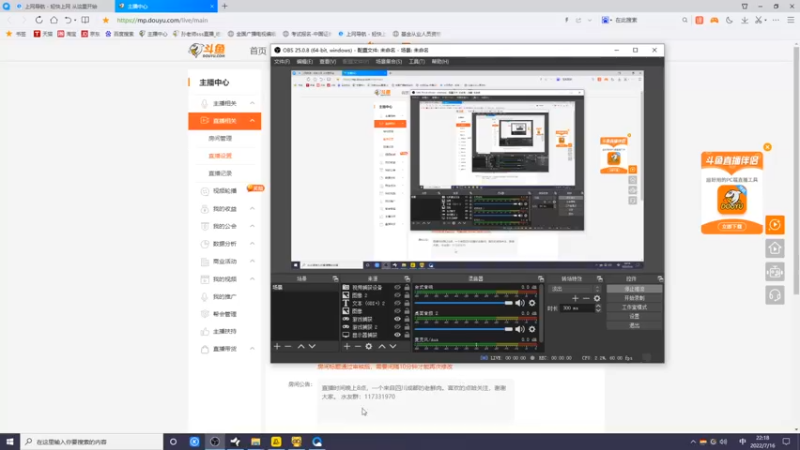Pop out the Audio Mixer dock panel
Image resolution: width=800 pixels, height=450 pixels.
coord(540,279)
